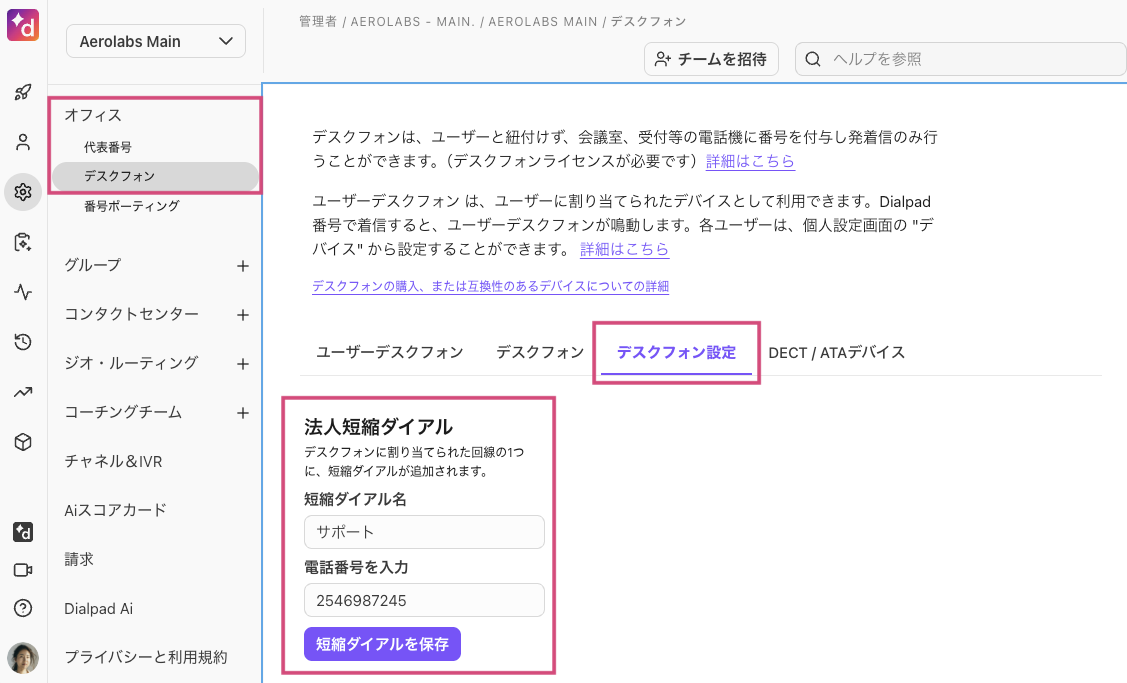Click the Dialpad logo icon

pyautogui.click(x=23, y=25)
